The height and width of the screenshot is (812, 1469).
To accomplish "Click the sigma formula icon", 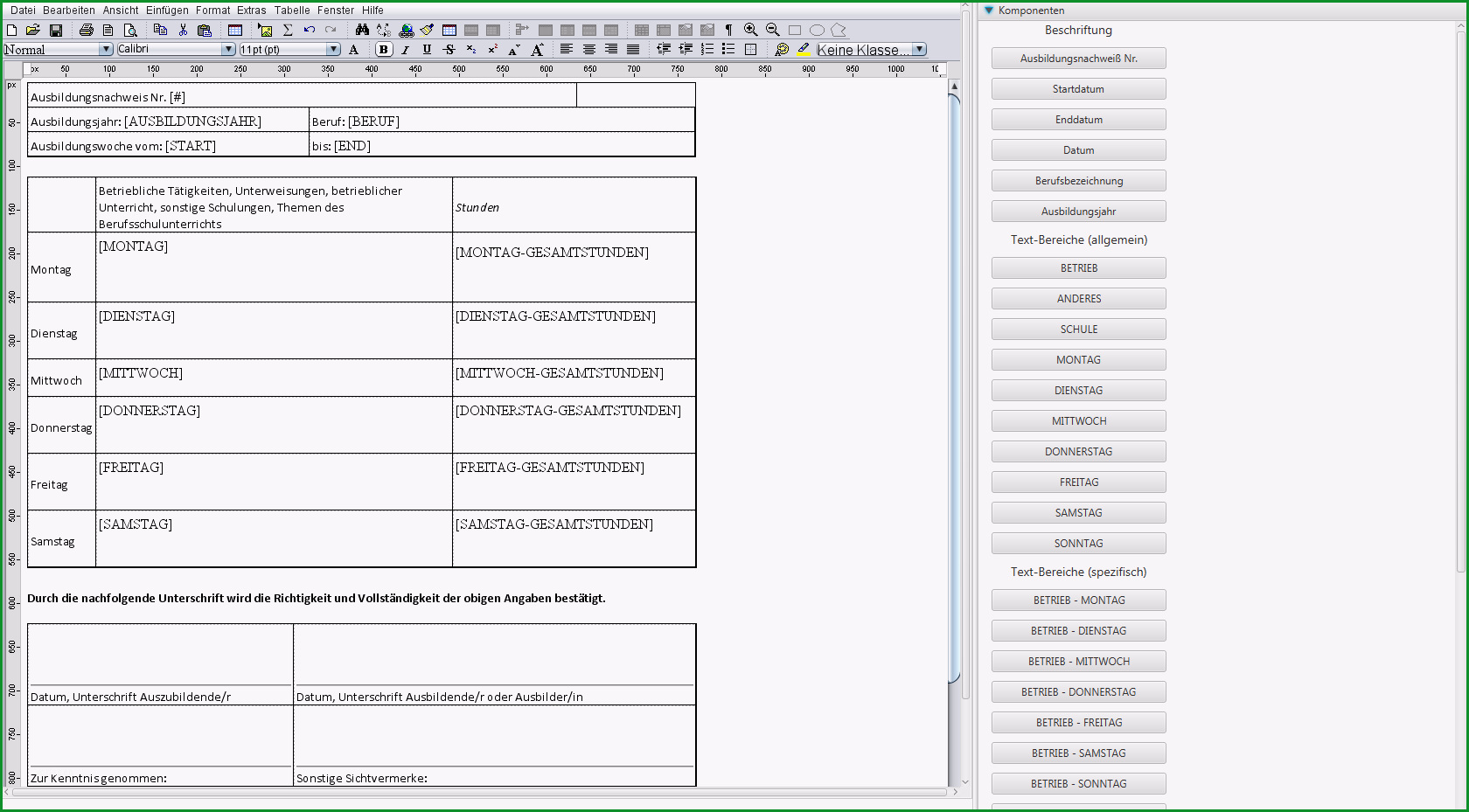I will 288,30.
